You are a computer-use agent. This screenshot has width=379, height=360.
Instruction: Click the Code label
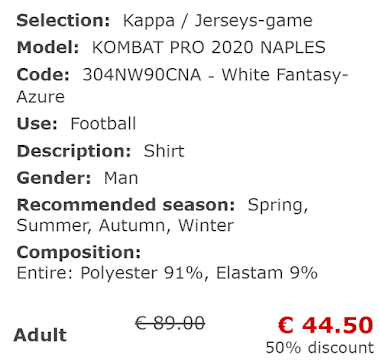pos(43,75)
